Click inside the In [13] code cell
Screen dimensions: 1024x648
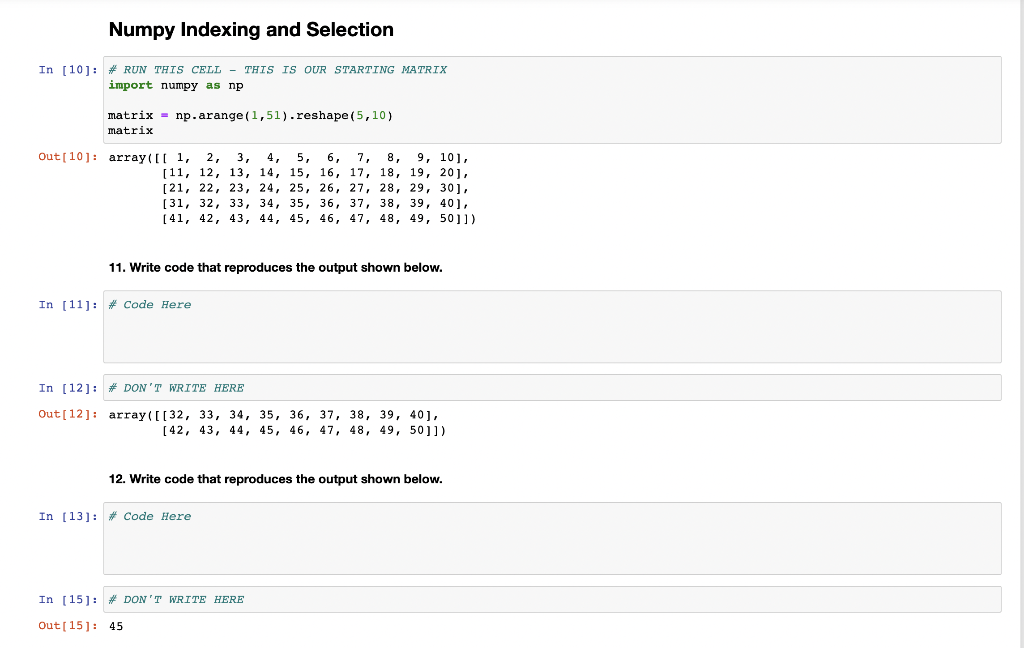(x=552, y=538)
